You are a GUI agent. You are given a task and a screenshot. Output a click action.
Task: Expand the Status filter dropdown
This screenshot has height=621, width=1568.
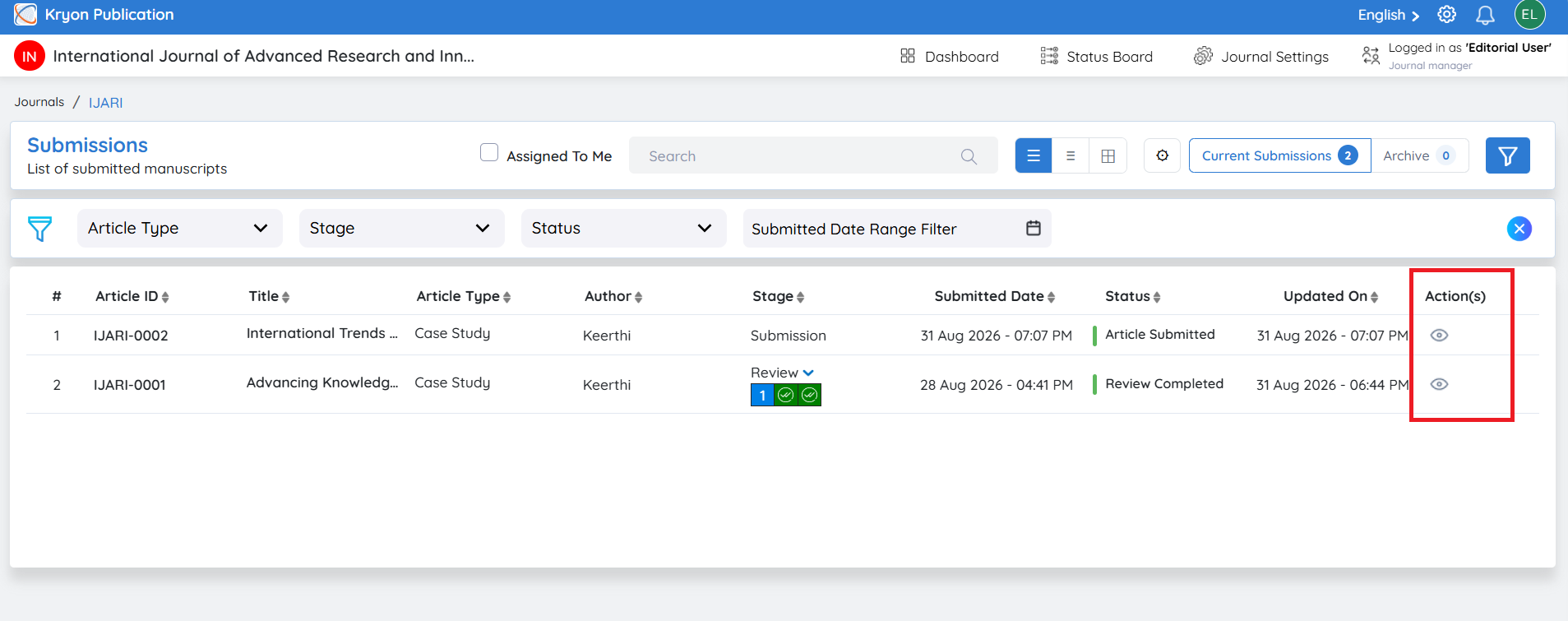pos(624,228)
